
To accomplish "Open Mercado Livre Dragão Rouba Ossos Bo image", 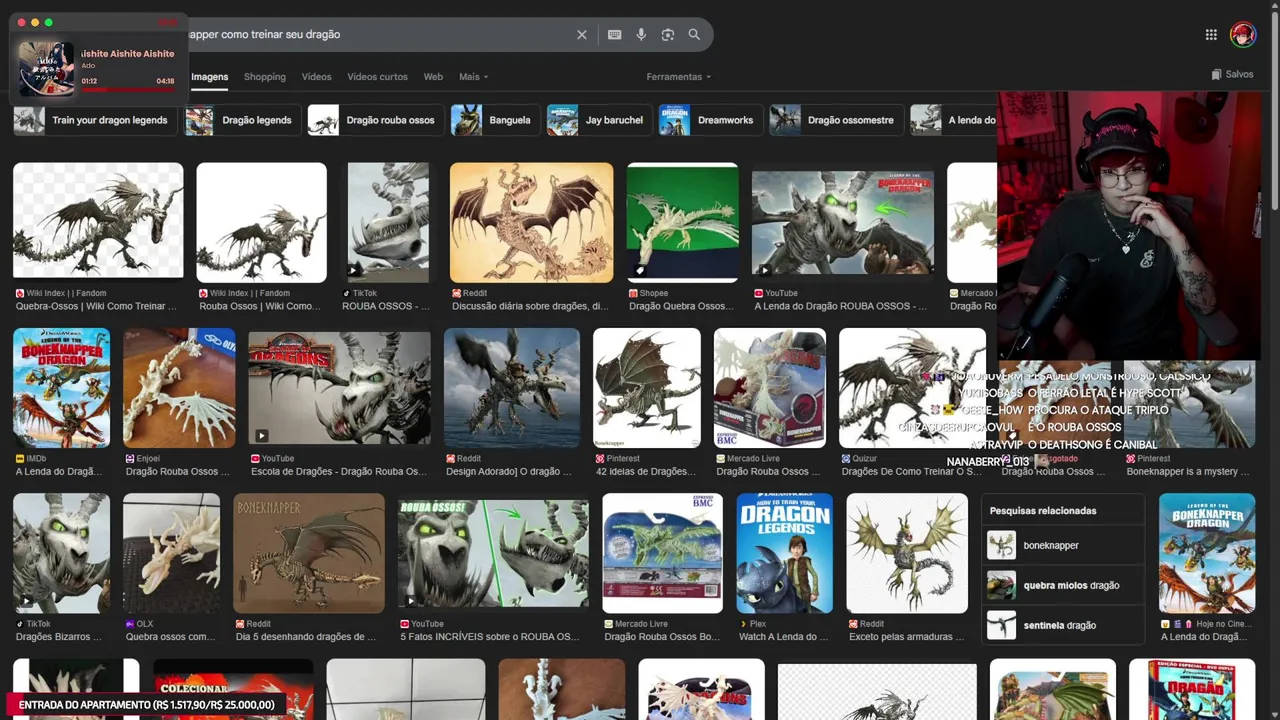I will pos(662,553).
